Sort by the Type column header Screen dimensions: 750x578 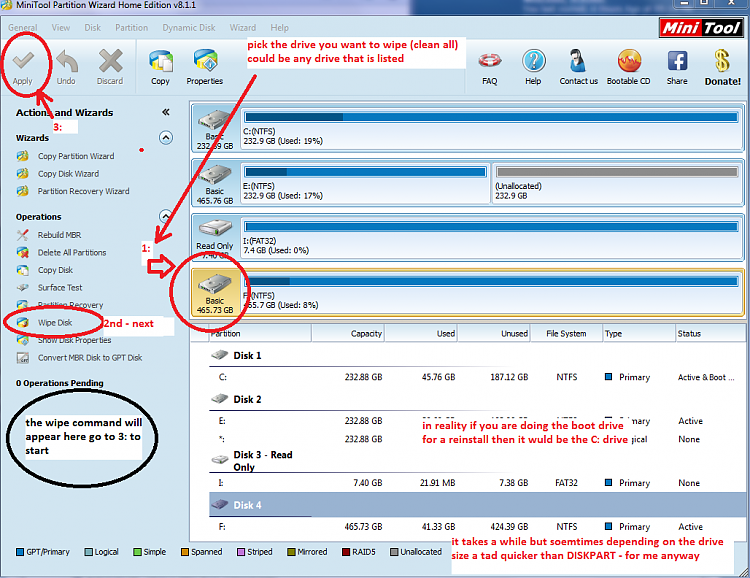[639, 333]
